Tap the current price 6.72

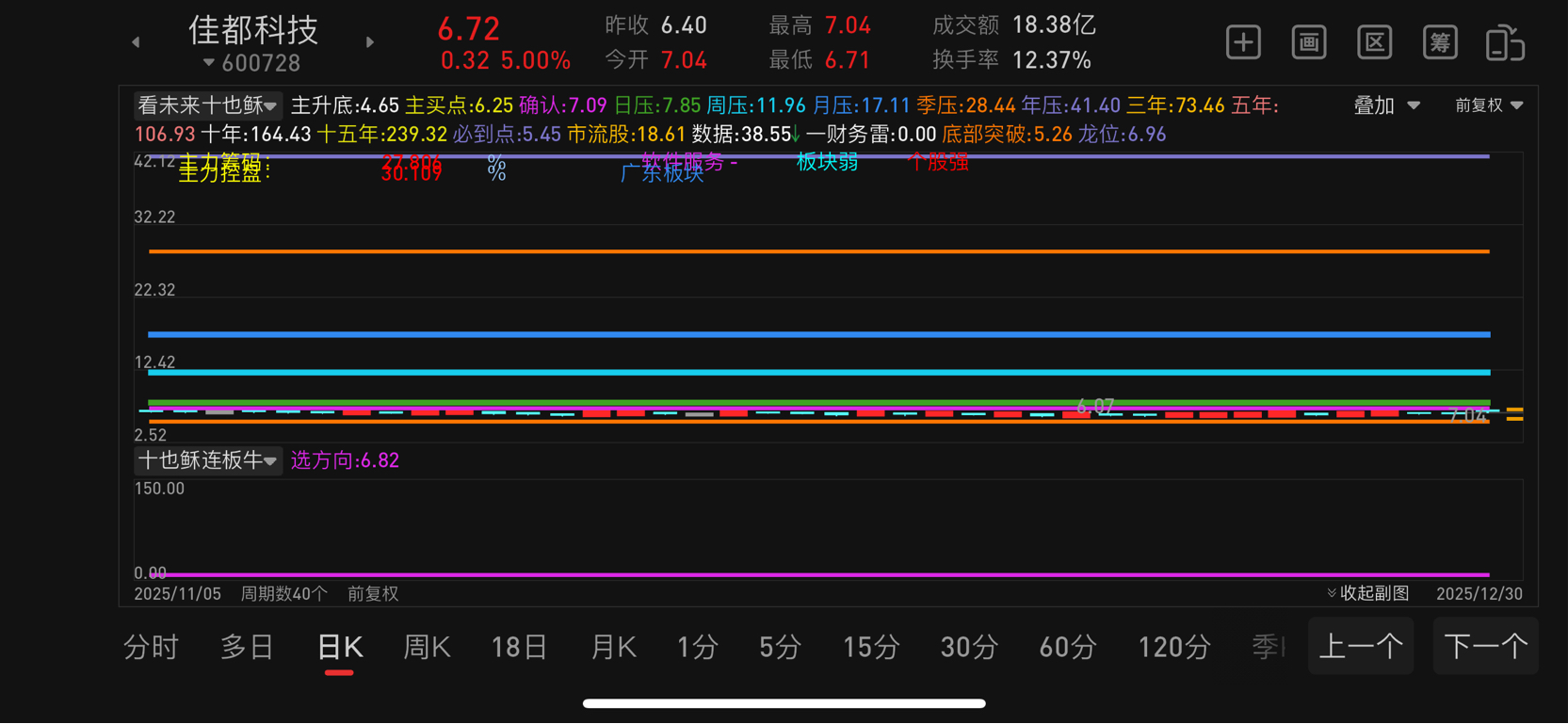coord(468,28)
